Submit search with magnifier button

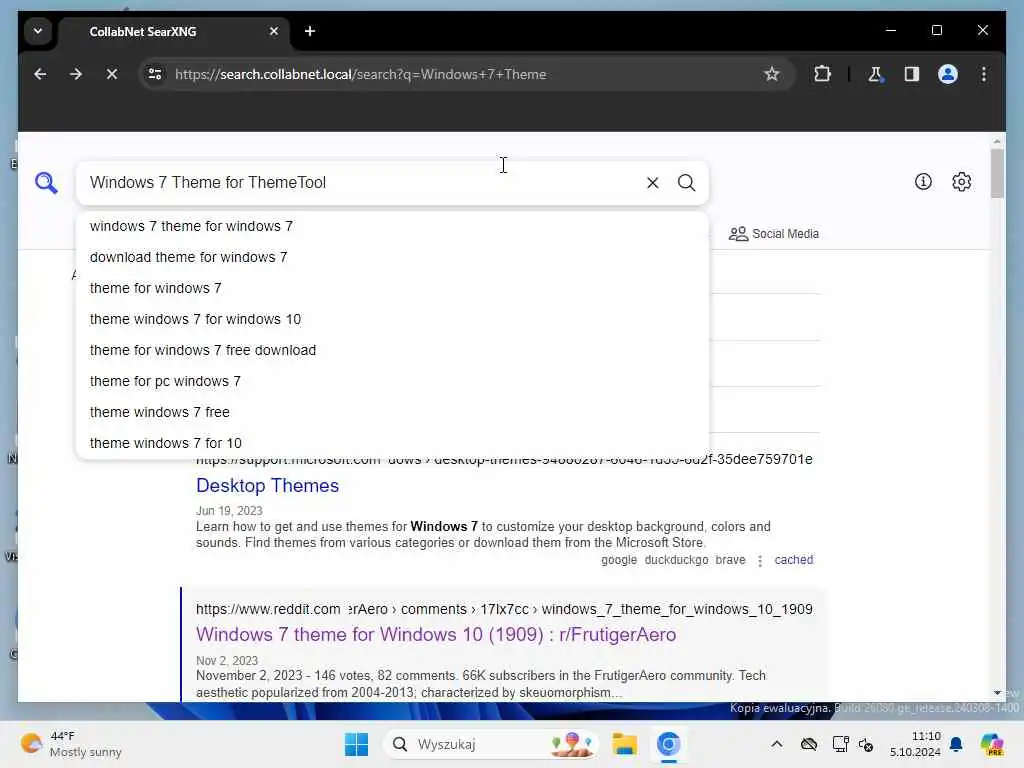[x=686, y=183]
